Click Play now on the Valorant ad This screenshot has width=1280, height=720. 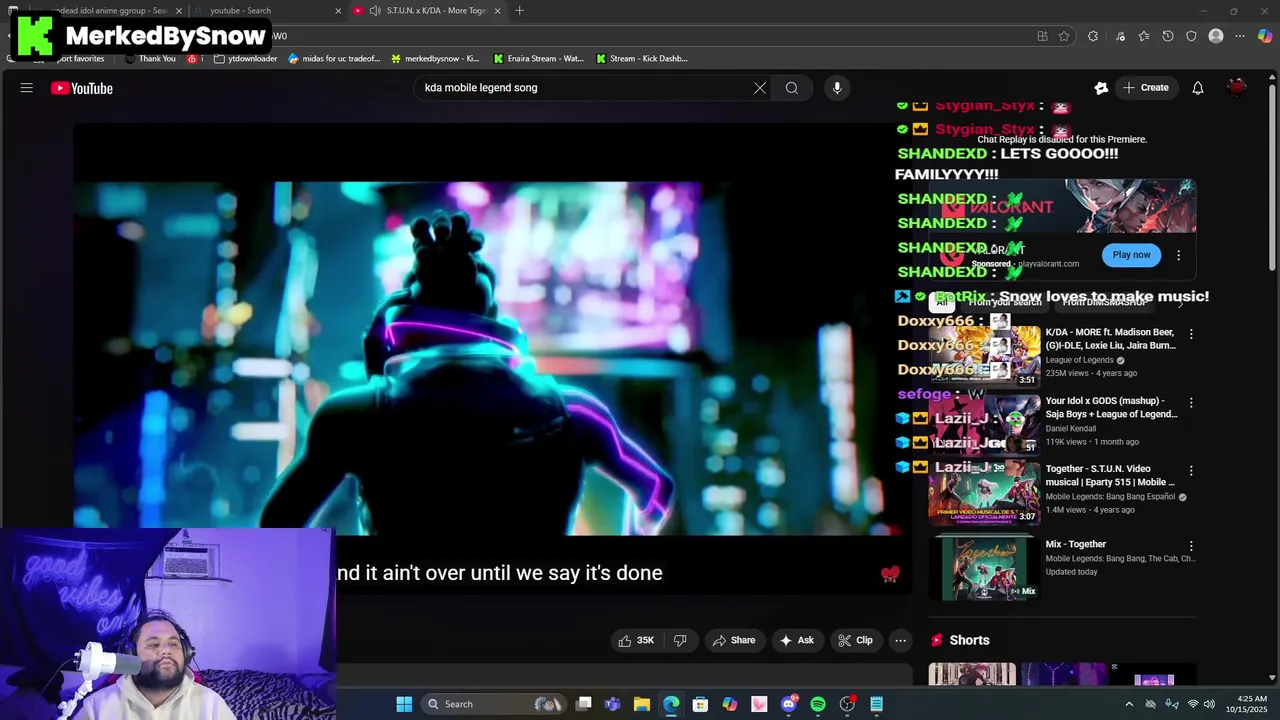pyautogui.click(x=1132, y=255)
